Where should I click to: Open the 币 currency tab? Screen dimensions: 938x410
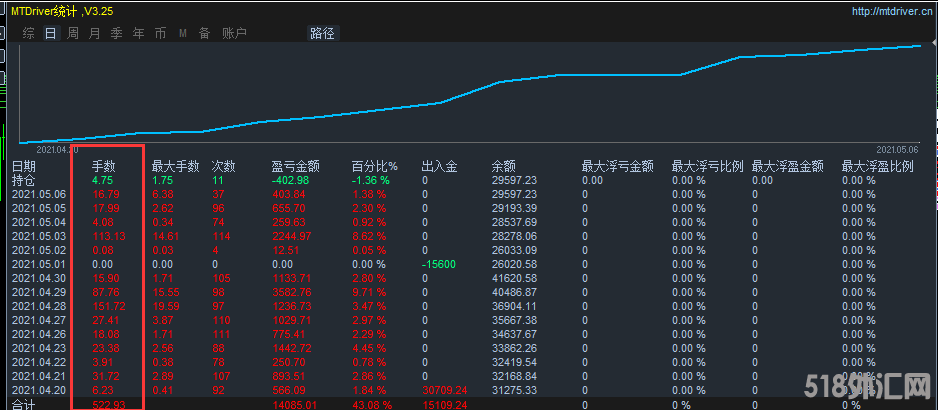160,33
